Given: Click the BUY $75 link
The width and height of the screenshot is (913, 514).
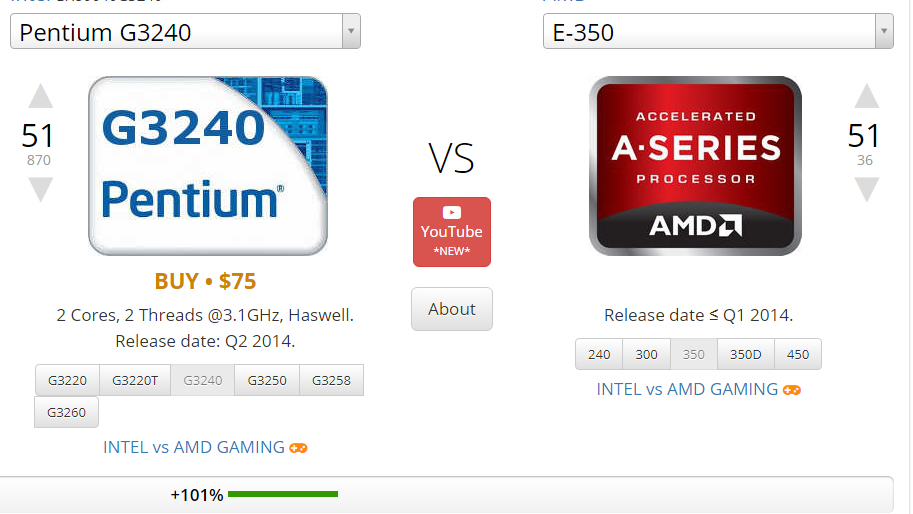Looking at the screenshot, I should pos(205,281).
